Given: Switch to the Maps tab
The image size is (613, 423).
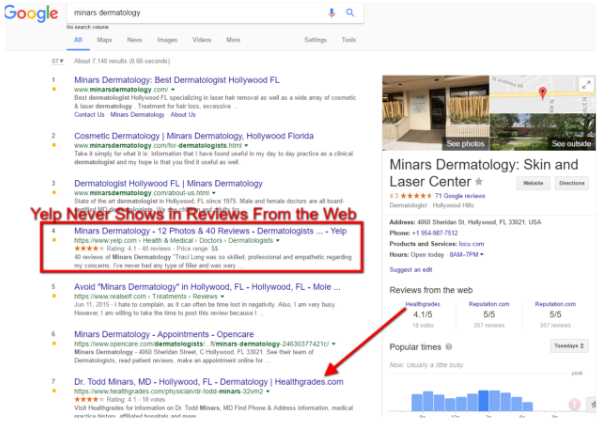Looking at the screenshot, I should (x=104, y=40).
